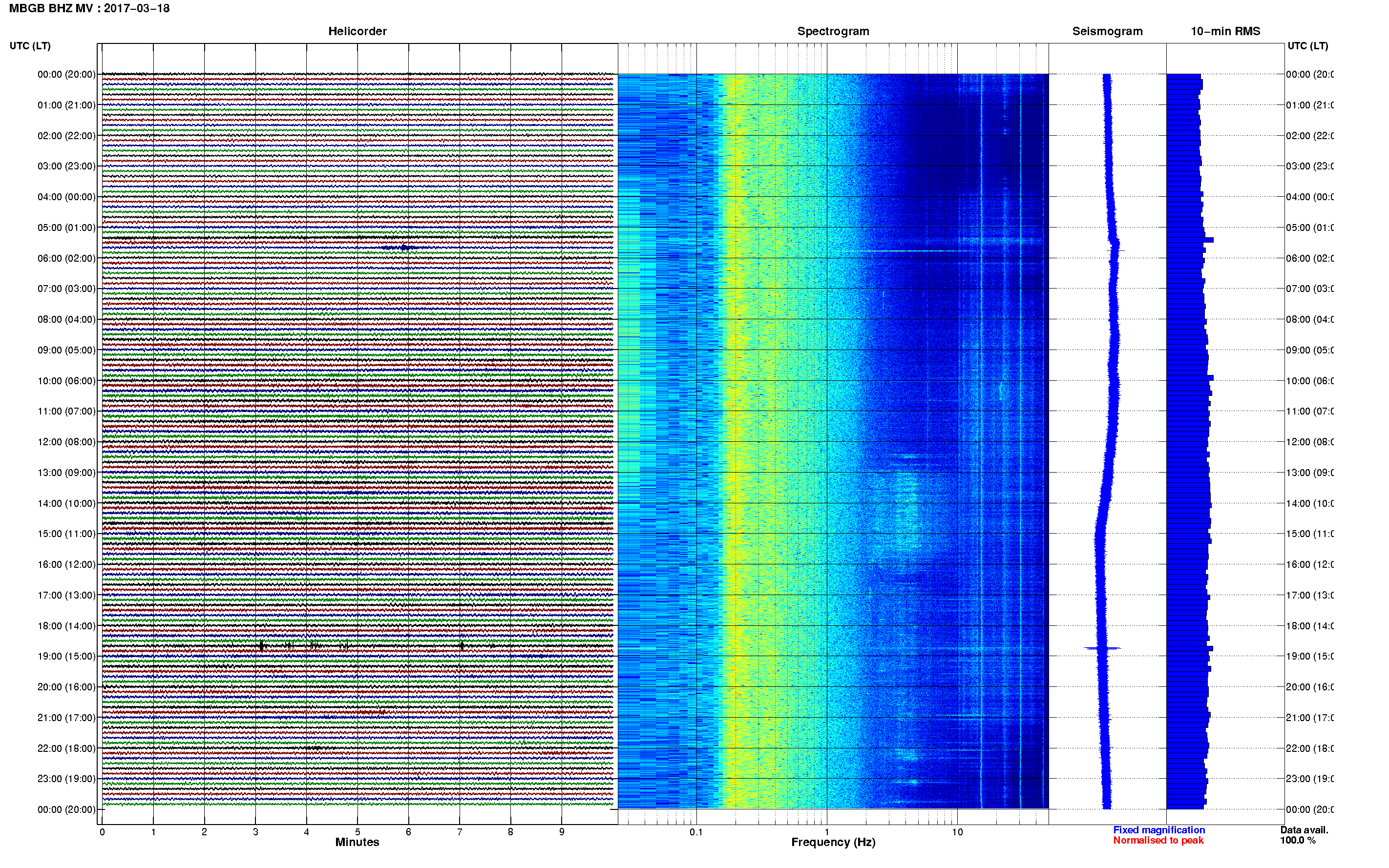
Task: Click the wide horizontal spike in Seismogram trace
Action: coord(1102,648)
